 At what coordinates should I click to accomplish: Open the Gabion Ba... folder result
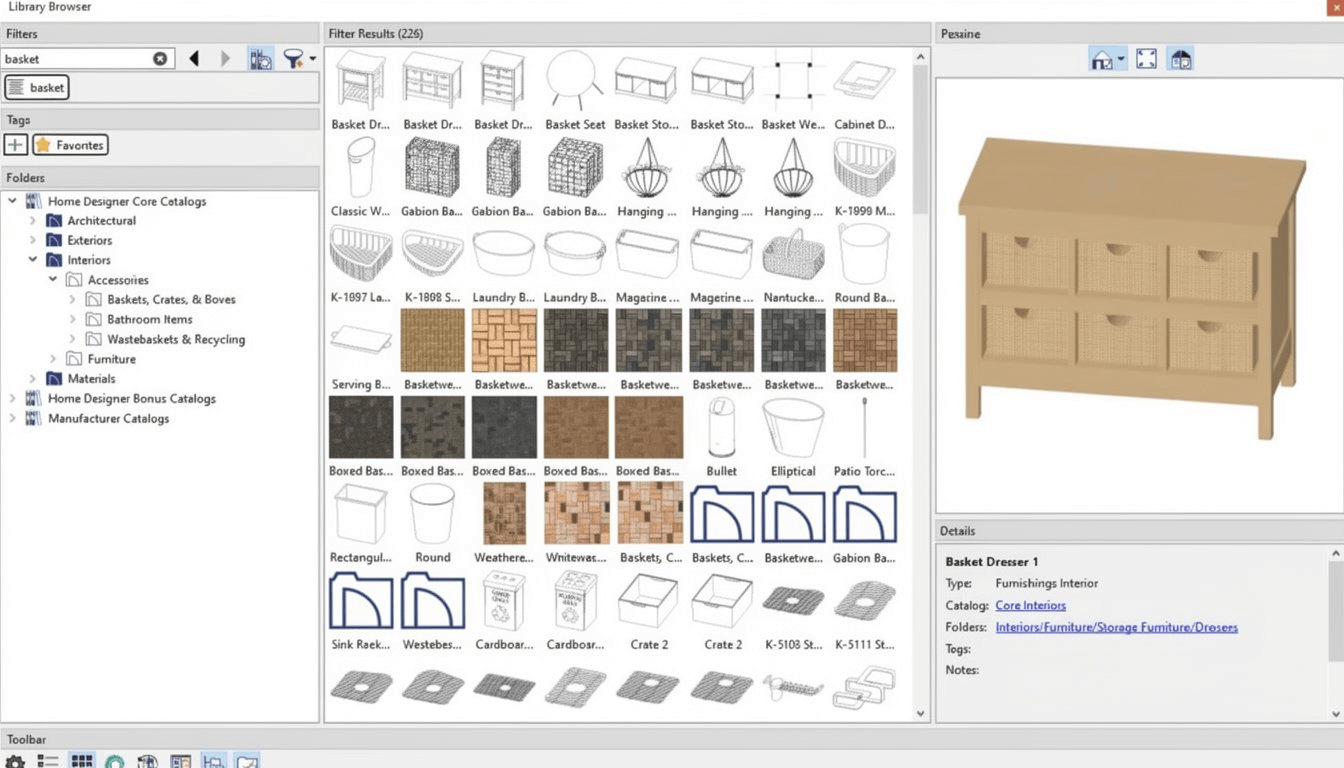(x=865, y=523)
